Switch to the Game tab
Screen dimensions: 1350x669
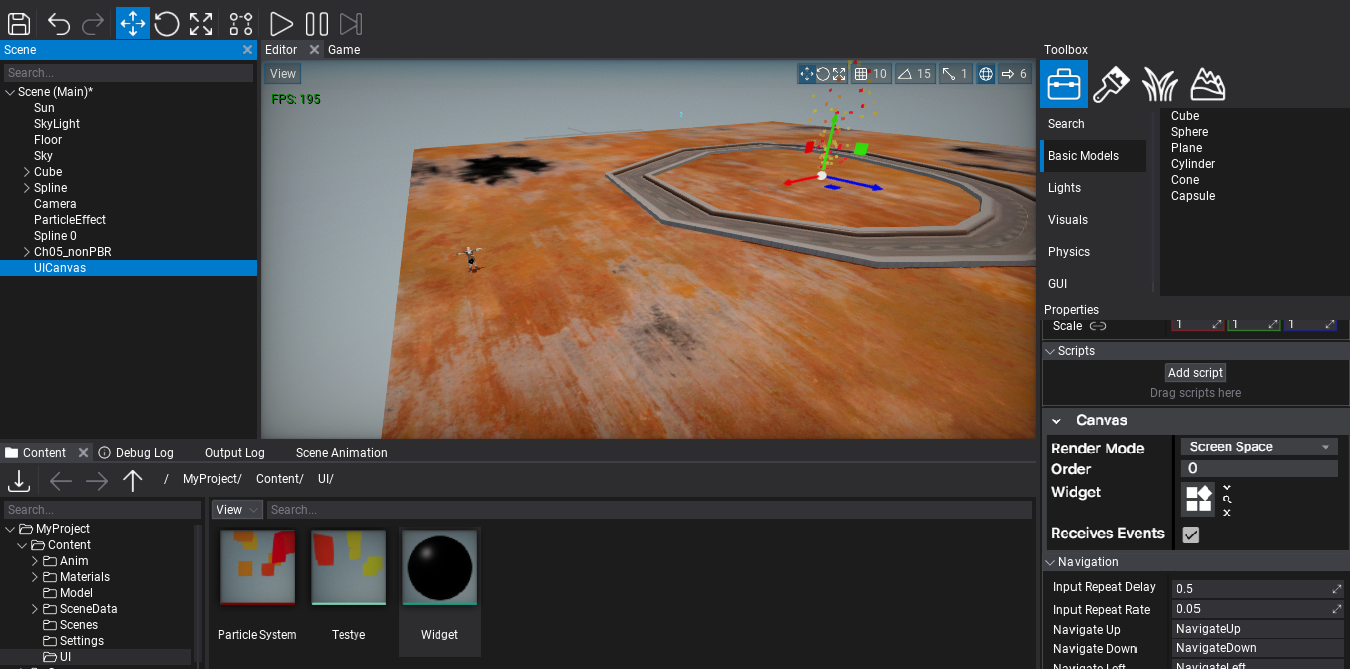pos(345,49)
